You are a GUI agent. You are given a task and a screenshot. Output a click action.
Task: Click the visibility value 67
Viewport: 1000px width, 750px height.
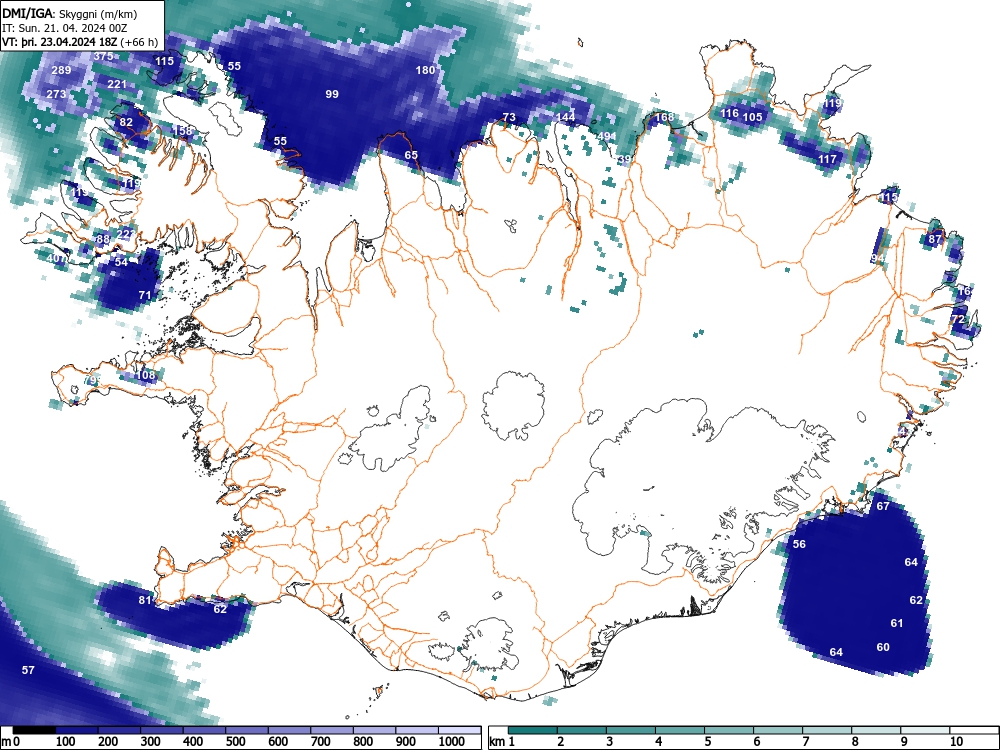point(883,506)
